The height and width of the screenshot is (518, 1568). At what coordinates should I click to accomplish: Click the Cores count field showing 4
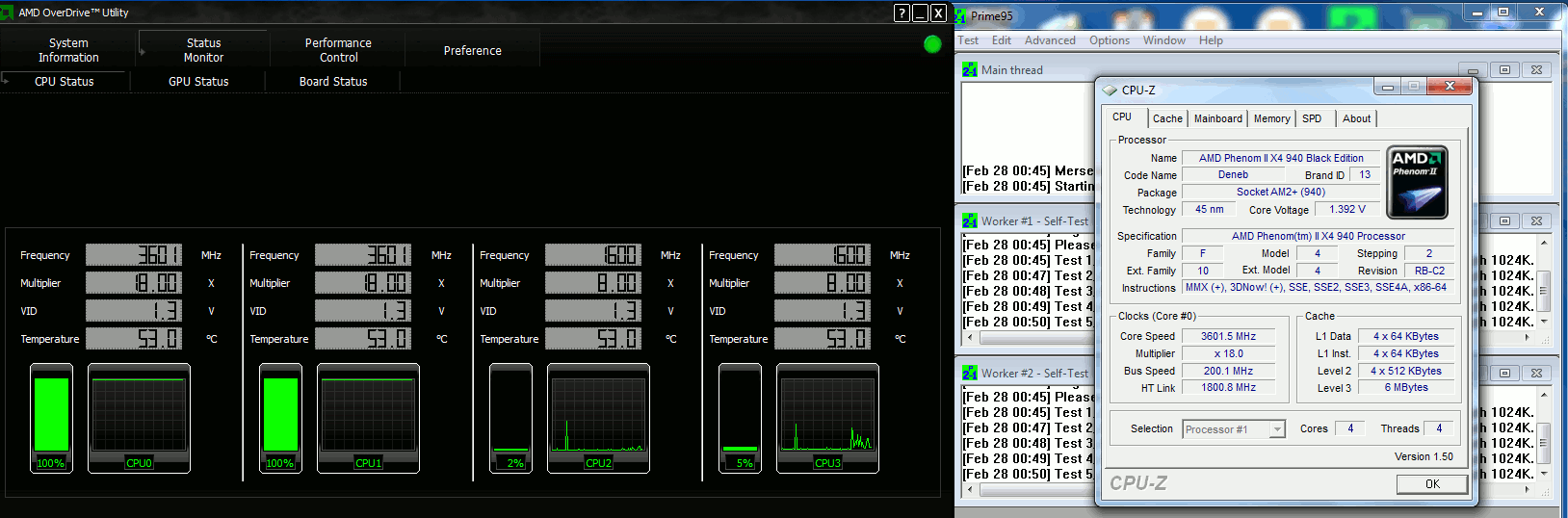(x=1350, y=428)
